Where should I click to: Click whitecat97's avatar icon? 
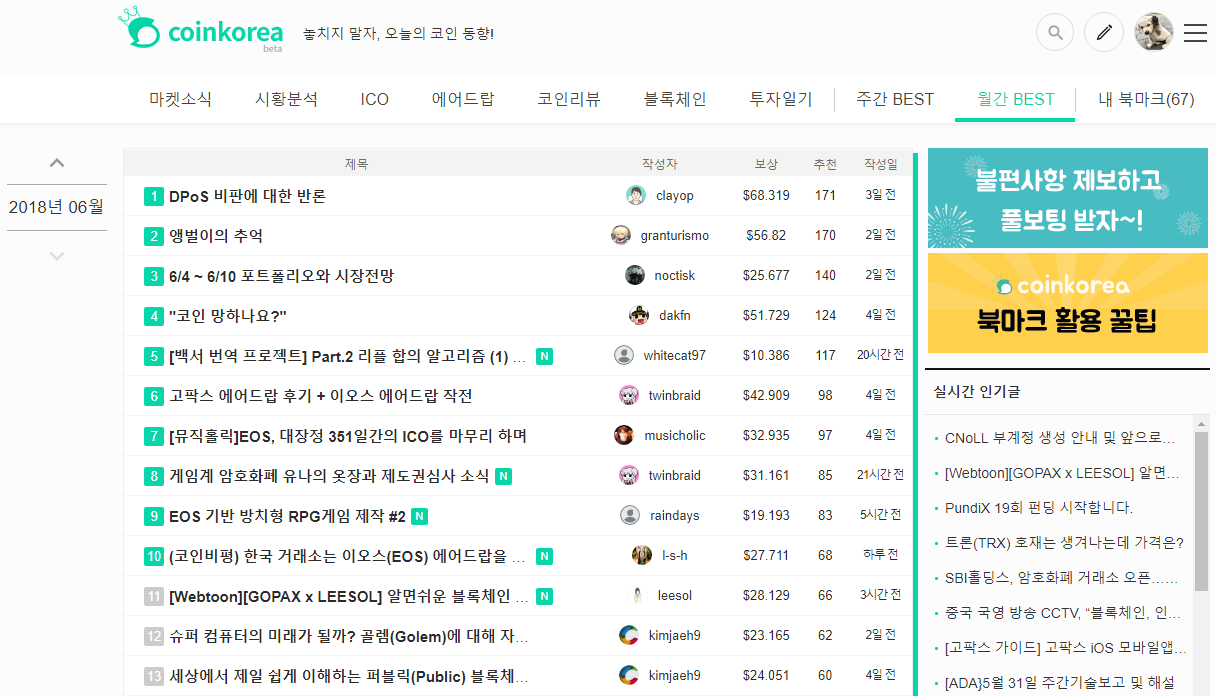[624, 355]
